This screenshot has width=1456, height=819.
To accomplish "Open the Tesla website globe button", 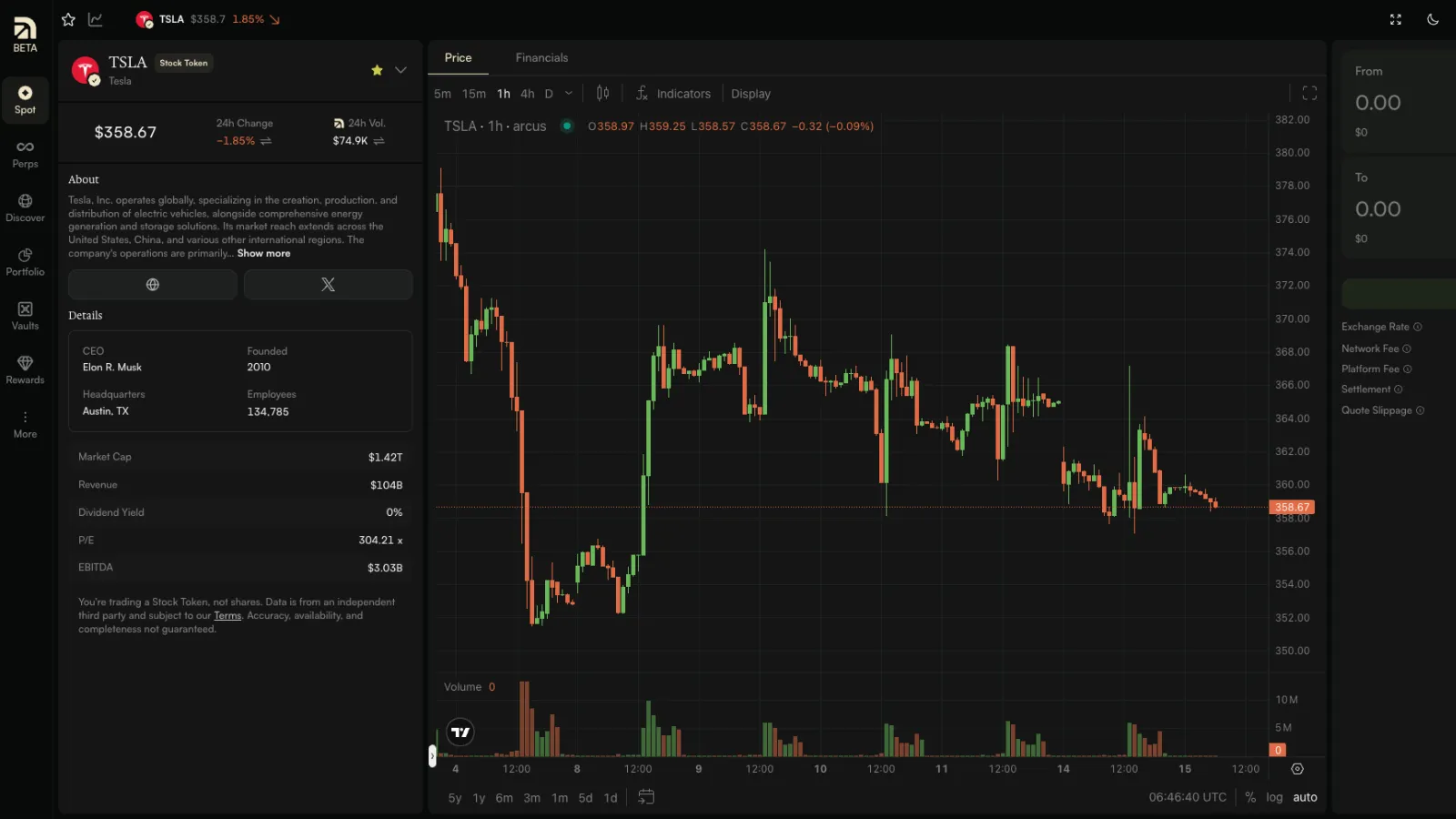I will click(x=153, y=285).
